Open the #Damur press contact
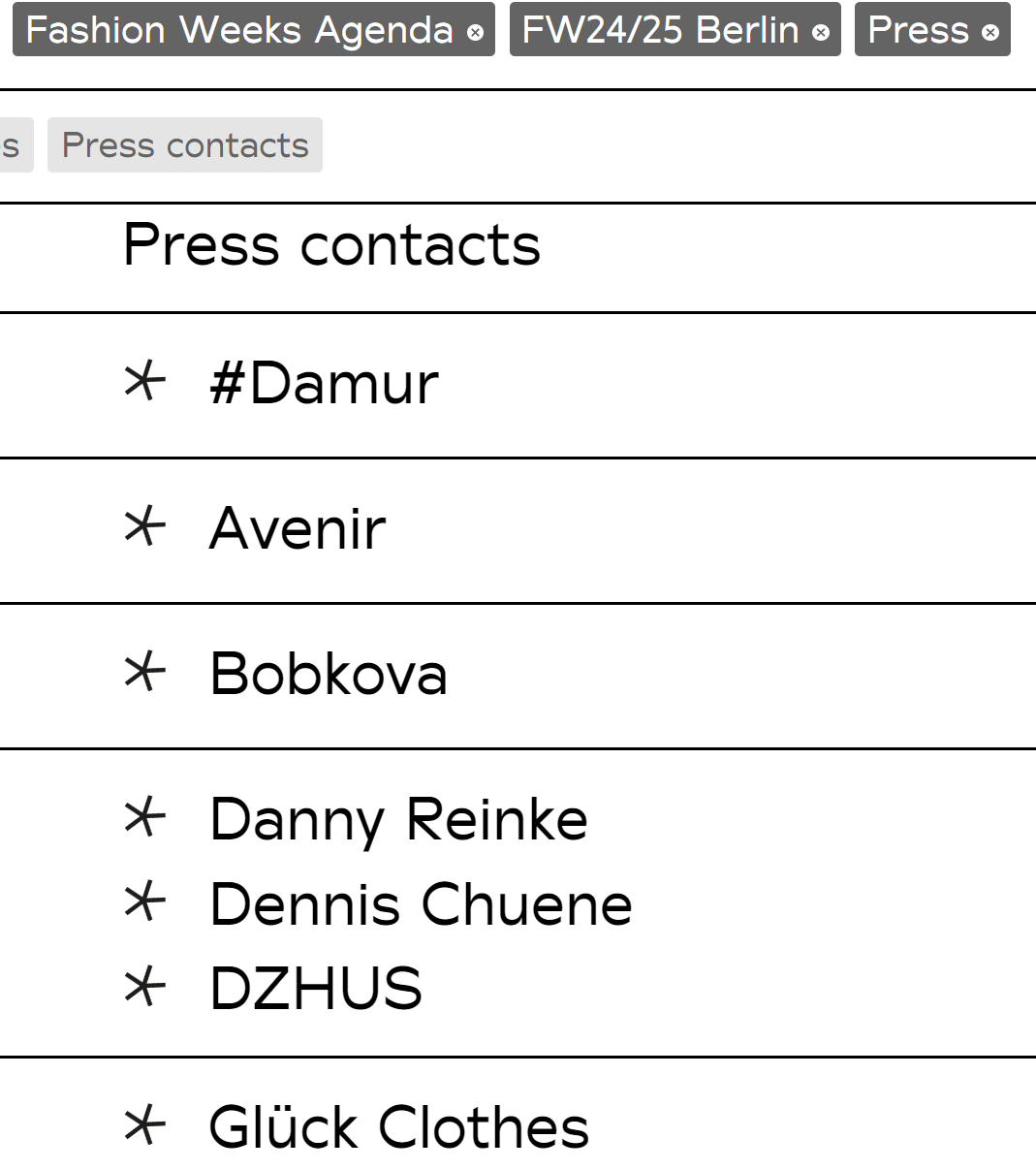1036x1170 pixels. pos(324,383)
